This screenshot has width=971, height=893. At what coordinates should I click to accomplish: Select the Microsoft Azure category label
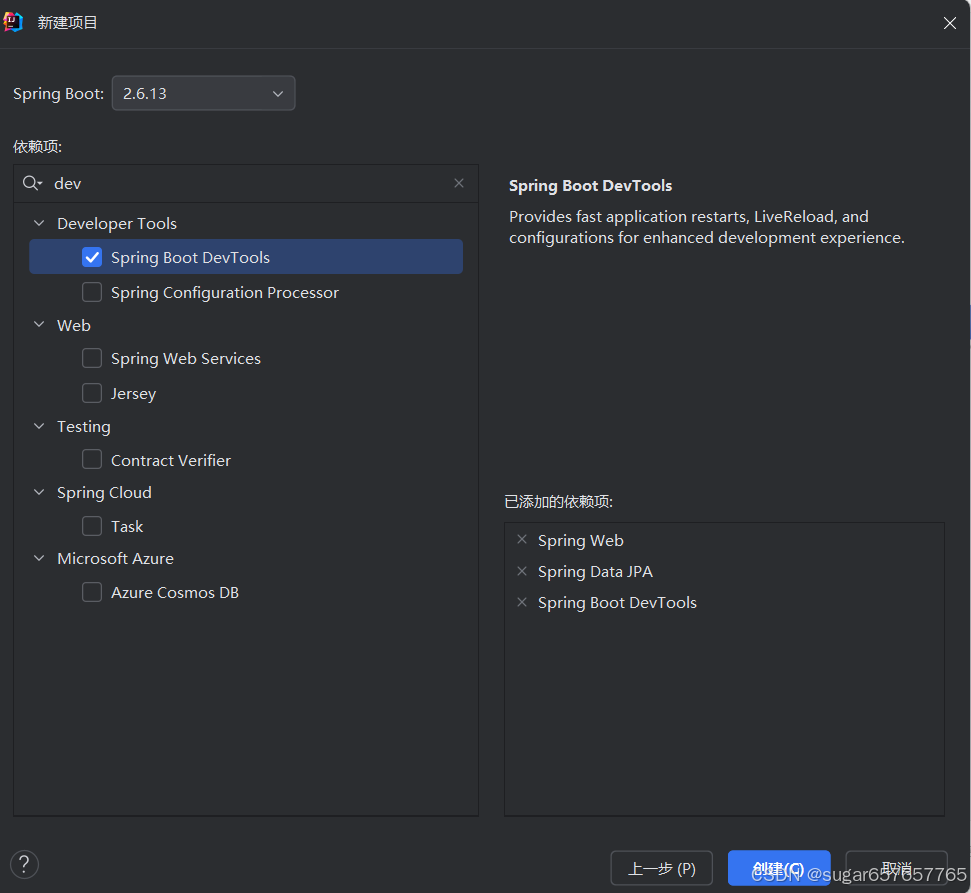point(115,559)
